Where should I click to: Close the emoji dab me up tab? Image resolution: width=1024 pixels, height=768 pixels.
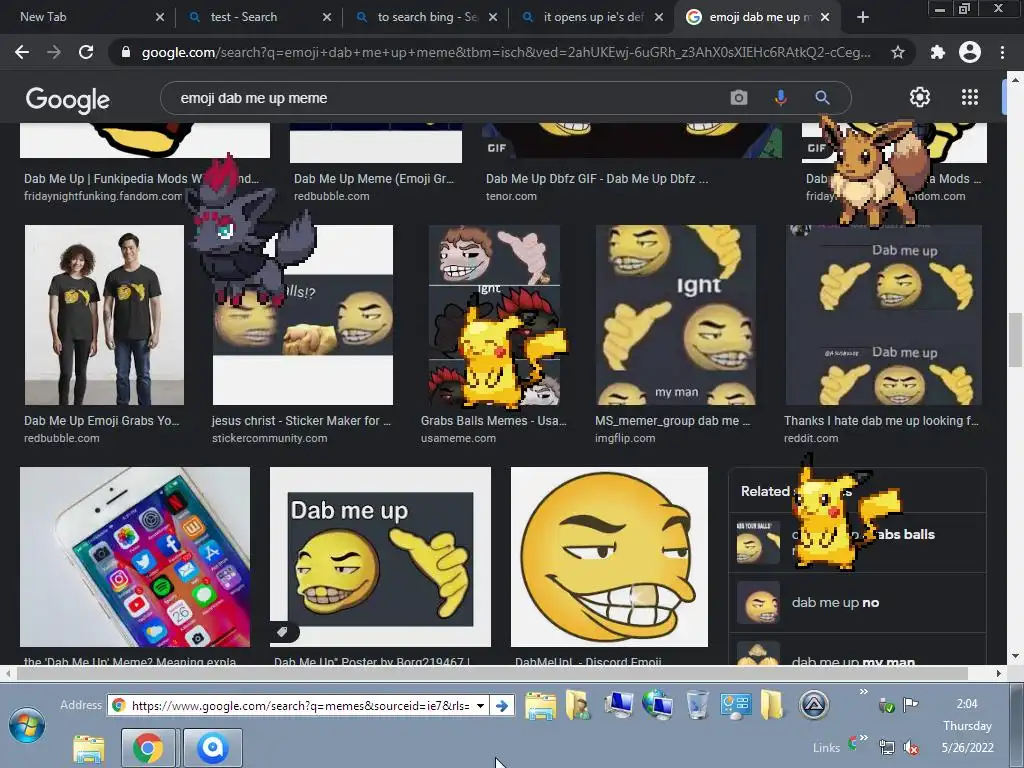click(x=825, y=17)
